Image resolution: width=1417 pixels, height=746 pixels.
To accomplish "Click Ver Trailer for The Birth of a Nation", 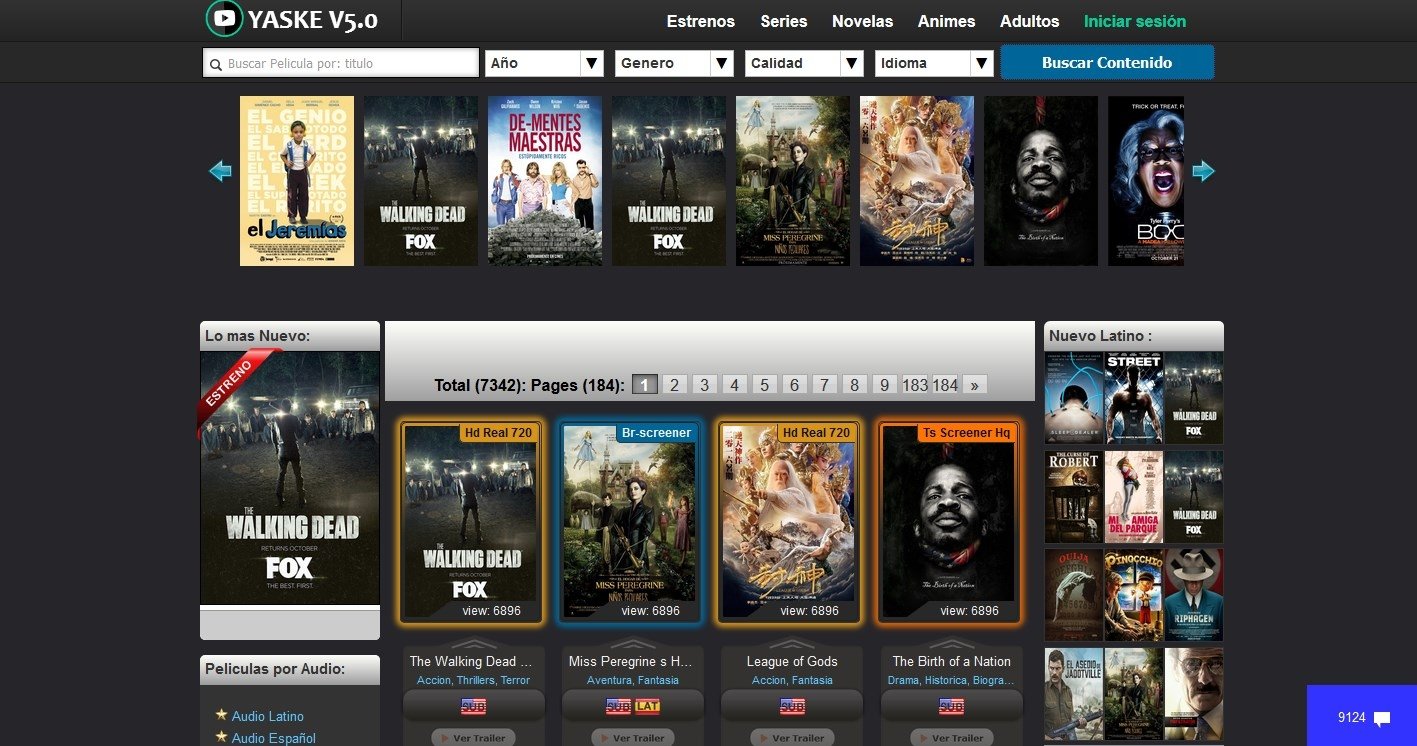I will pyautogui.click(x=951, y=738).
